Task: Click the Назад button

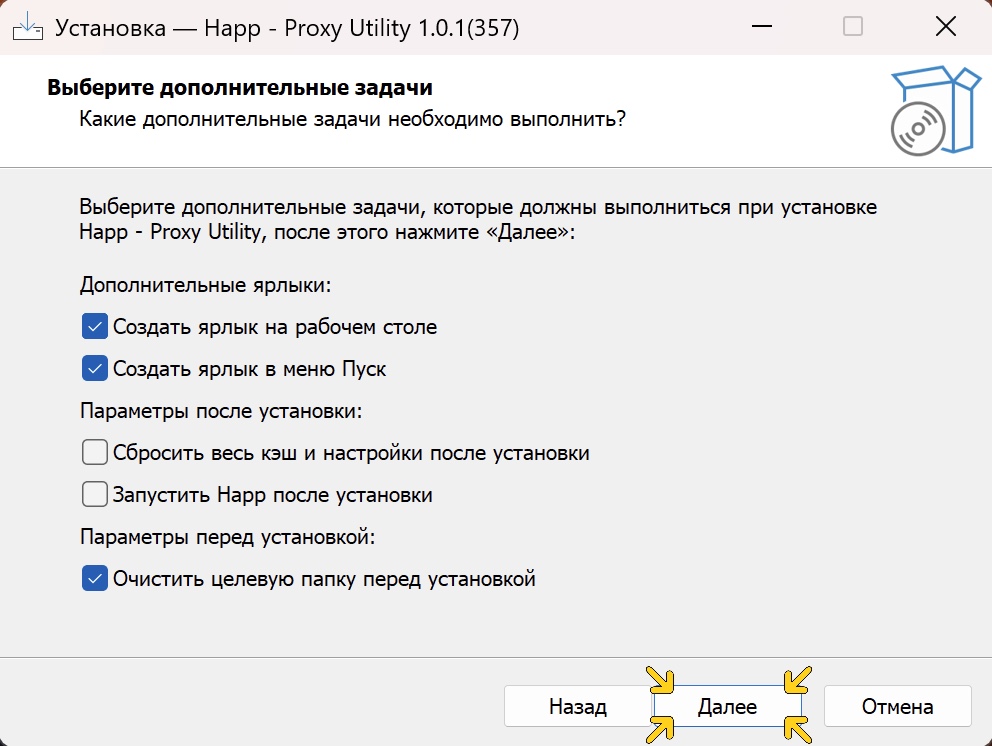Action: click(x=576, y=706)
